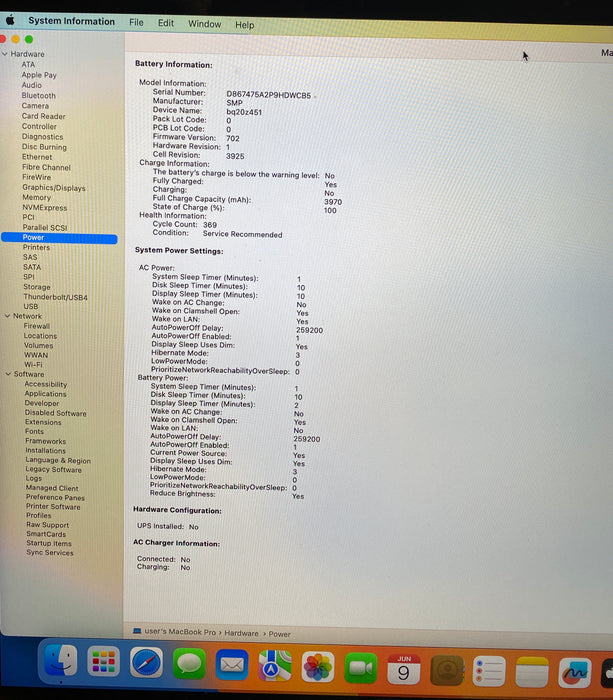
Task: Click Full Charge Capacity value 3970
Action: 333,202
